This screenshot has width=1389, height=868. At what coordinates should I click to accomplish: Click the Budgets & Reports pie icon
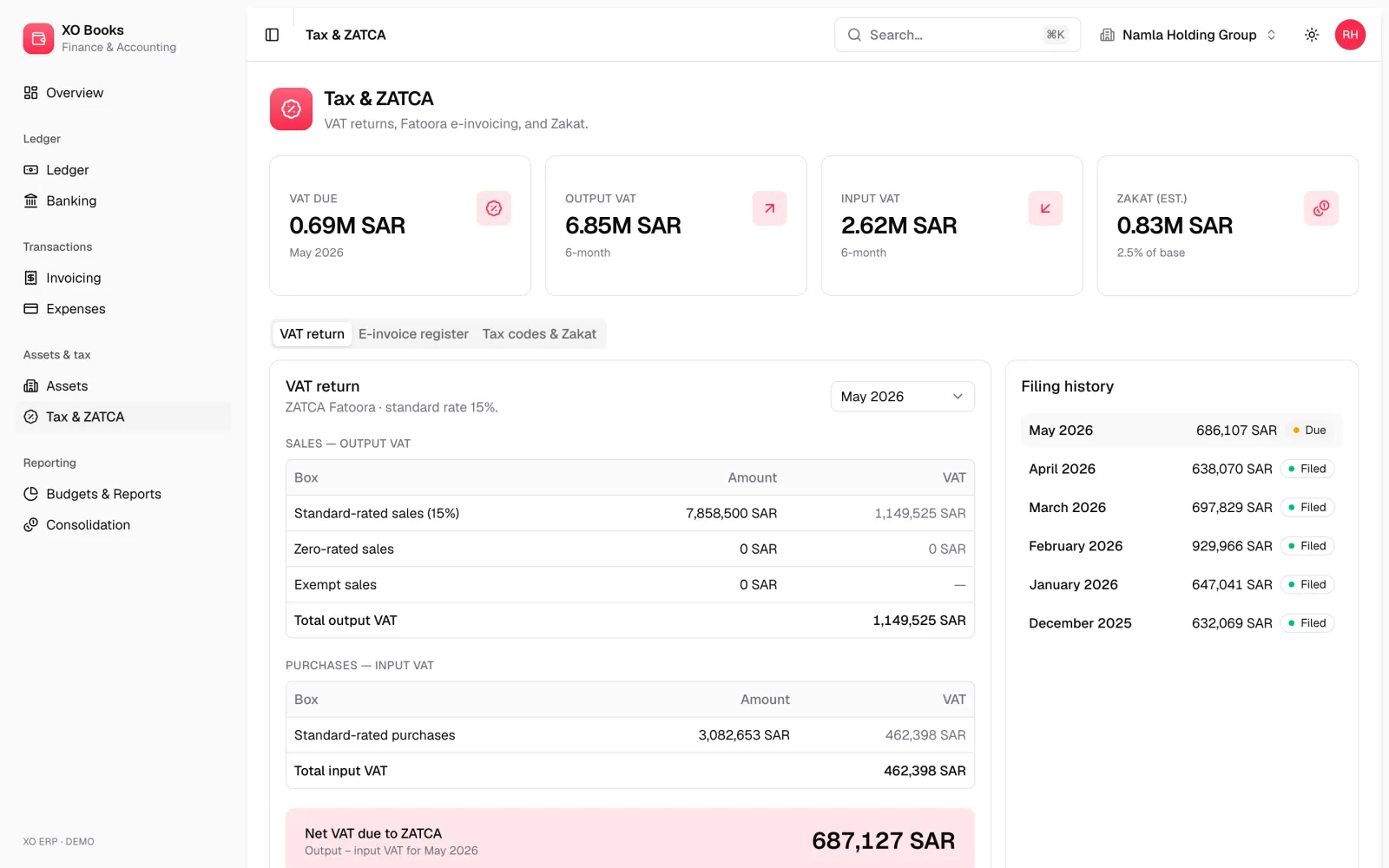(31, 494)
